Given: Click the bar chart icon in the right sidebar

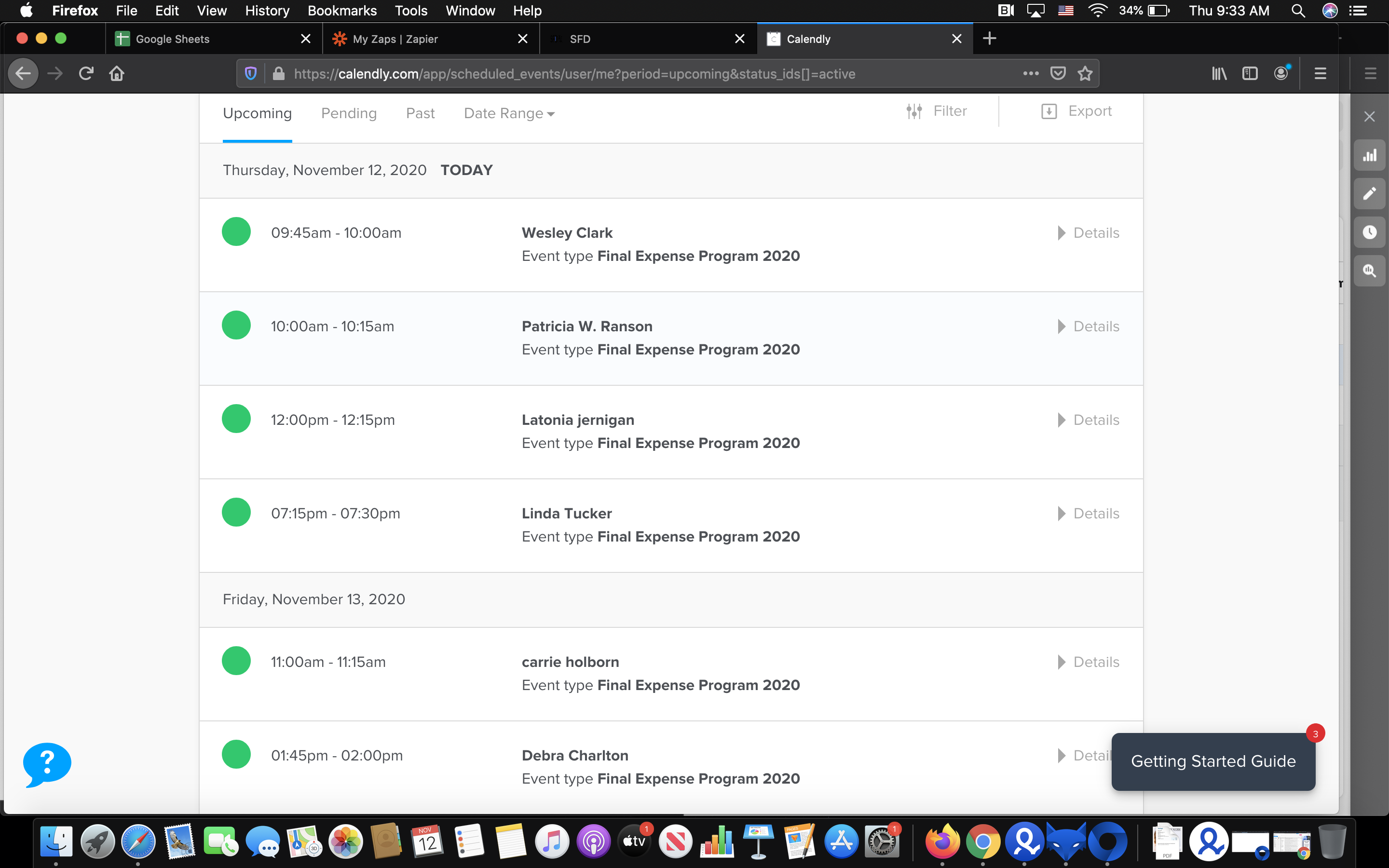Looking at the screenshot, I should tap(1370, 156).
